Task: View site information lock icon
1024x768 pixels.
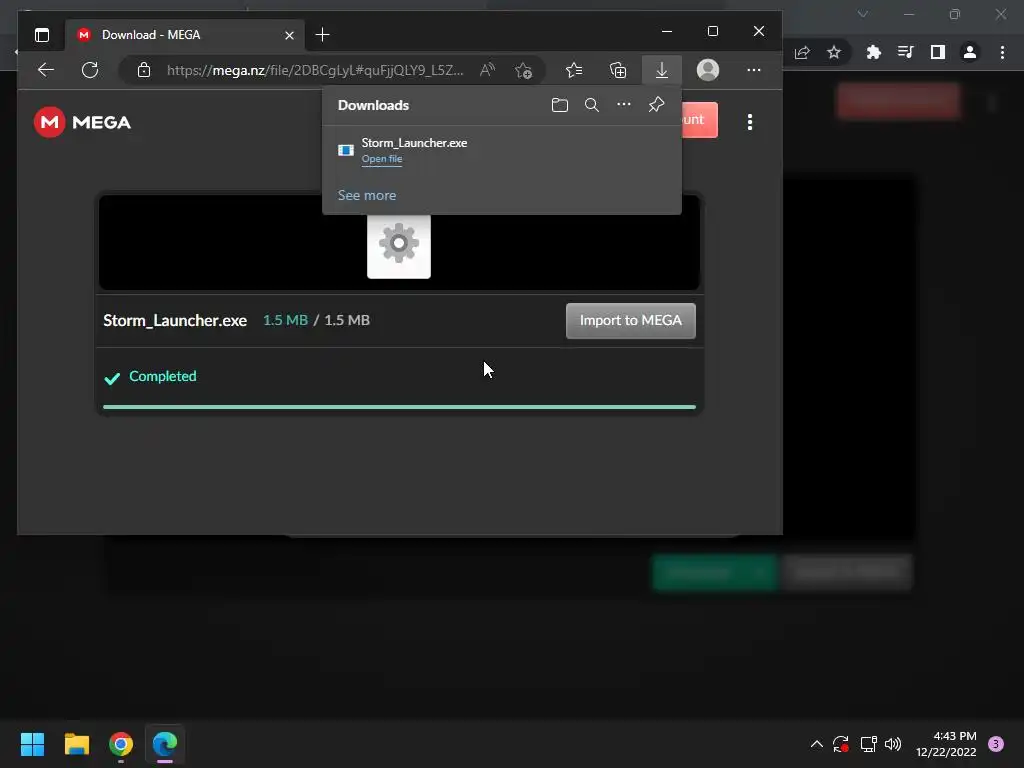Action: (144, 70)
